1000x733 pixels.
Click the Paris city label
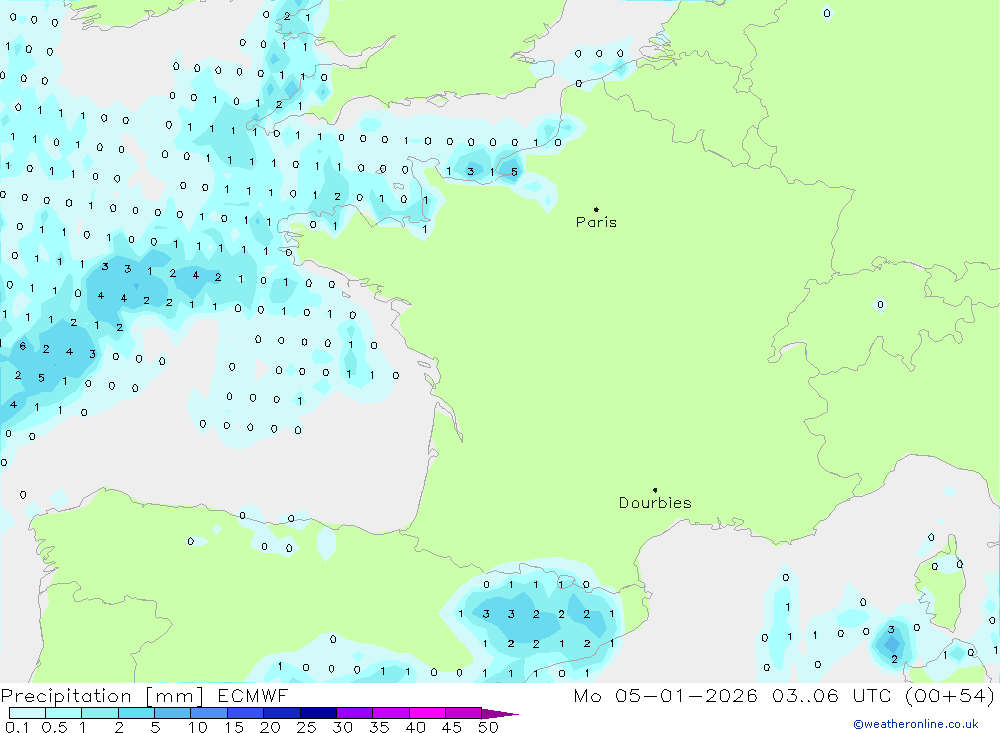click(596, 222)
